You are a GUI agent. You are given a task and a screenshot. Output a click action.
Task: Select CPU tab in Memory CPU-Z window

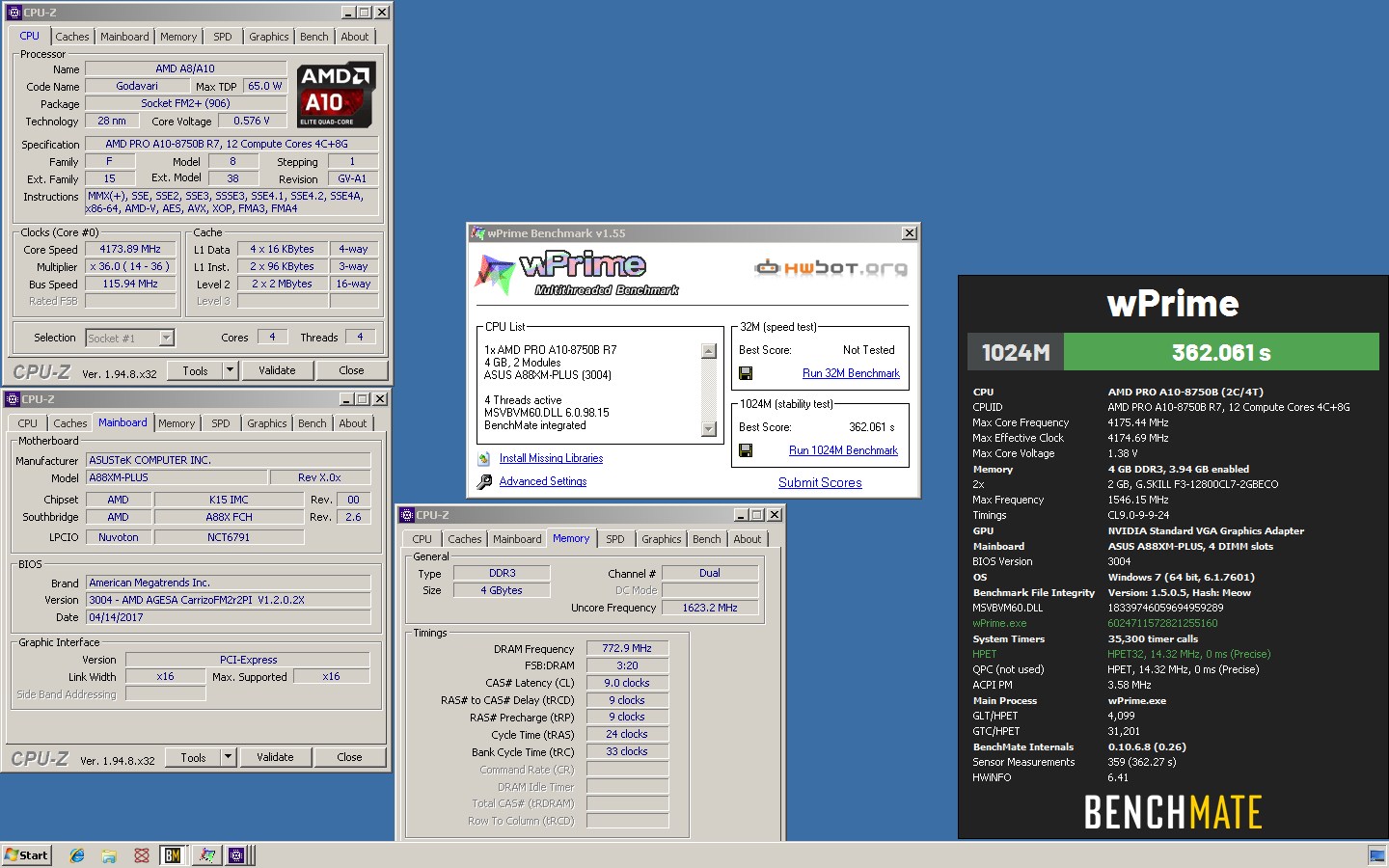(x=422, y=539)
